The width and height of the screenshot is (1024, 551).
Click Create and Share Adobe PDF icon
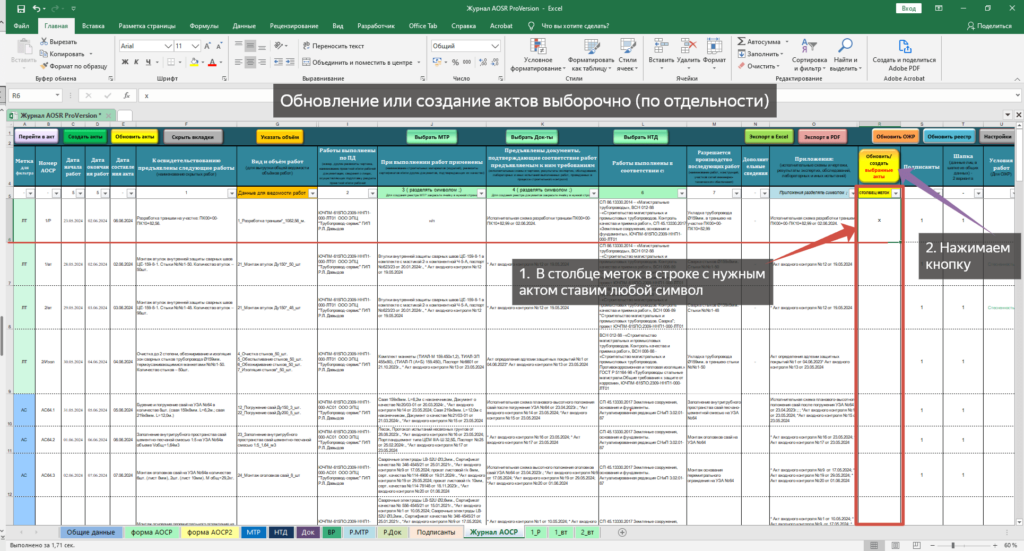[904, 46]
